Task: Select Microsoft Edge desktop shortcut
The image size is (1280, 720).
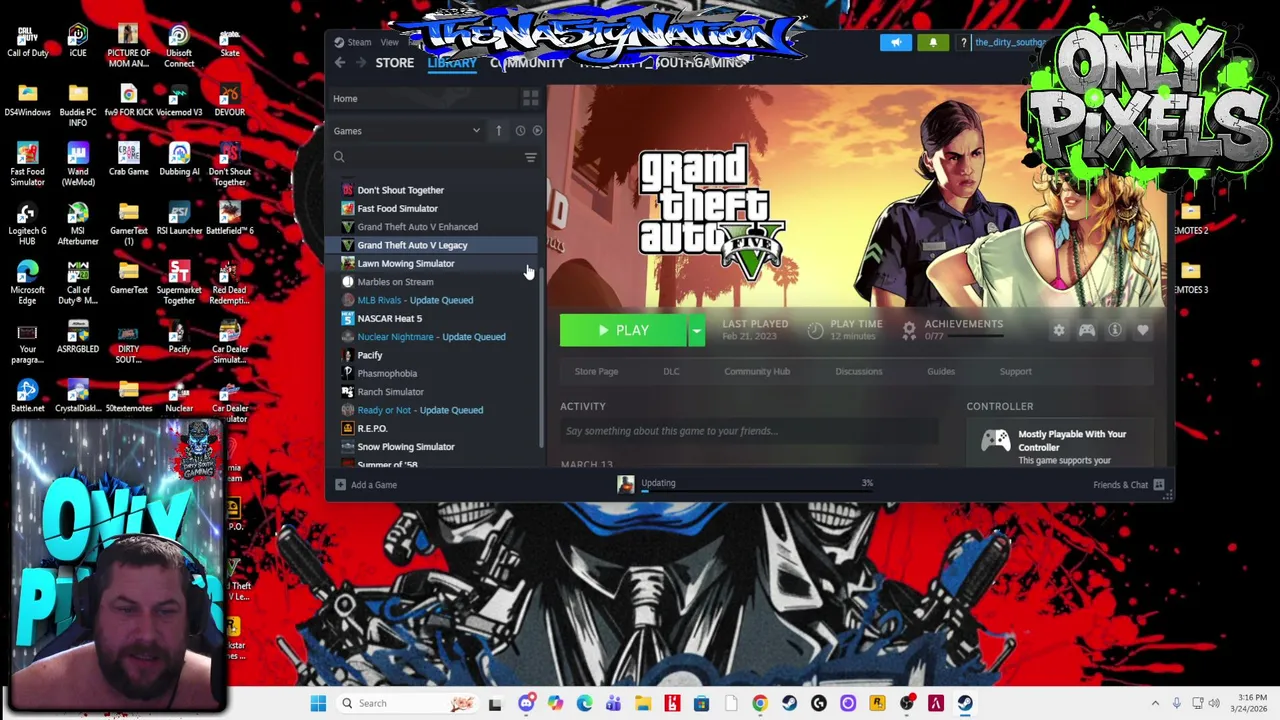Action: click(x=28, y=283)
